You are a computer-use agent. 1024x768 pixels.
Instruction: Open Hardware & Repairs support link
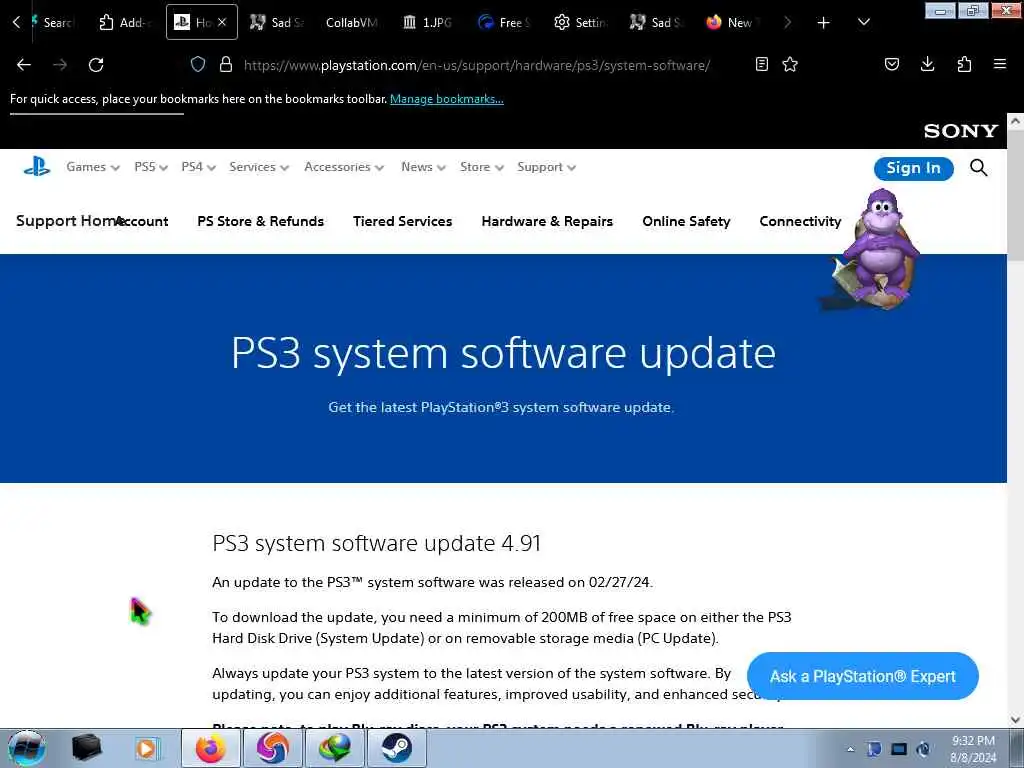coord(547,221)
